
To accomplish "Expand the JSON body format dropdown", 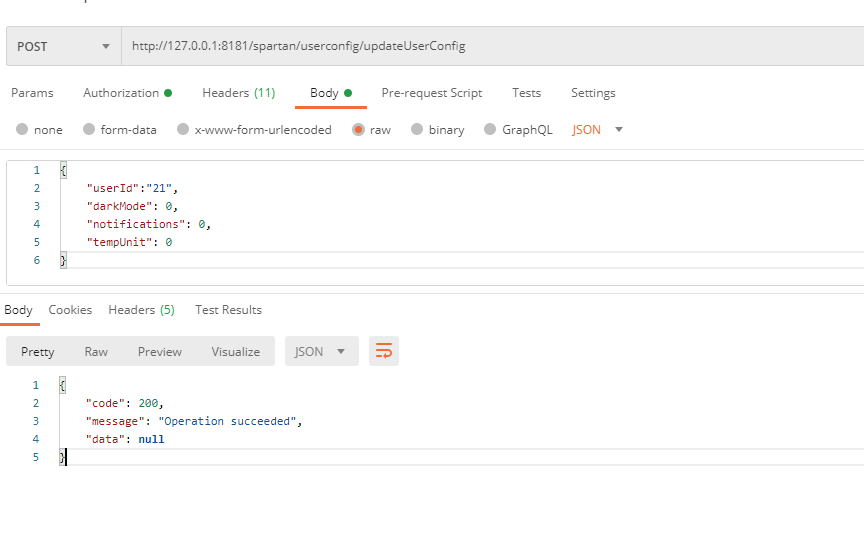I will pyautogui.click(x=598, y=130).
